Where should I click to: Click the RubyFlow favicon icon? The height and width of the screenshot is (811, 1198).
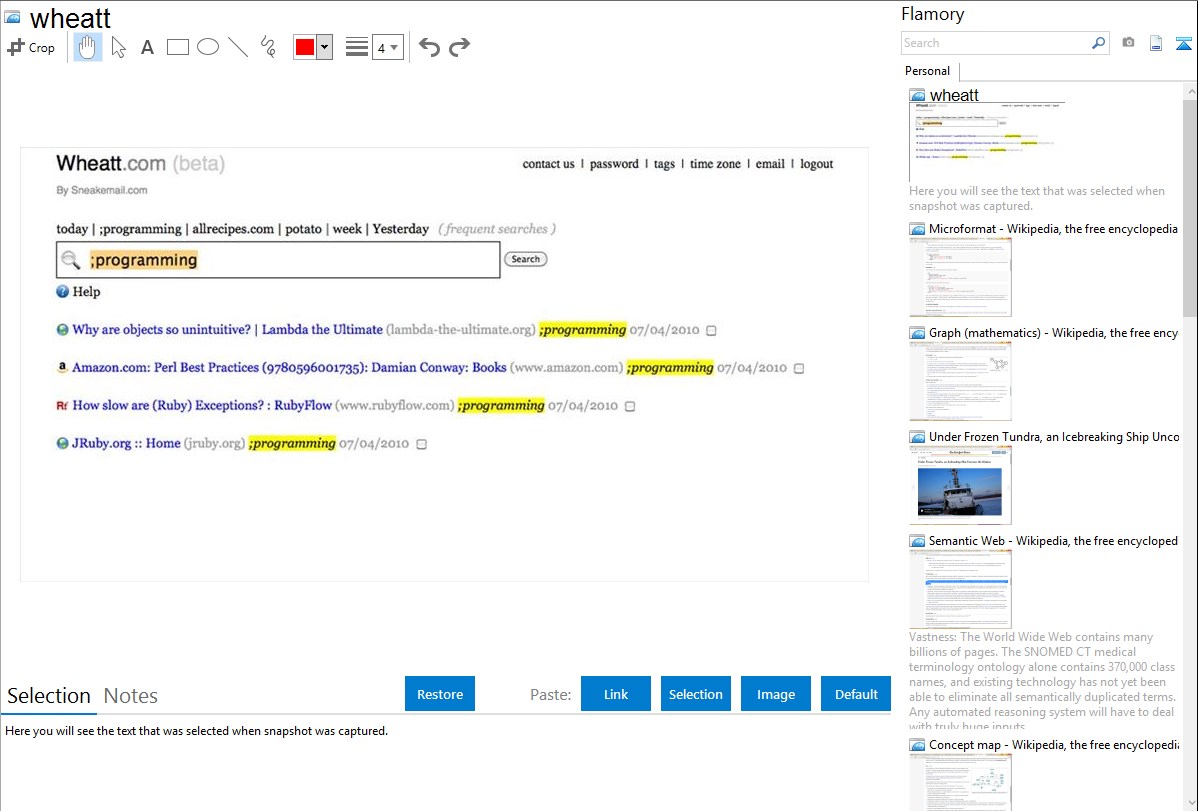pyautogui.click(x=63, y=405)
